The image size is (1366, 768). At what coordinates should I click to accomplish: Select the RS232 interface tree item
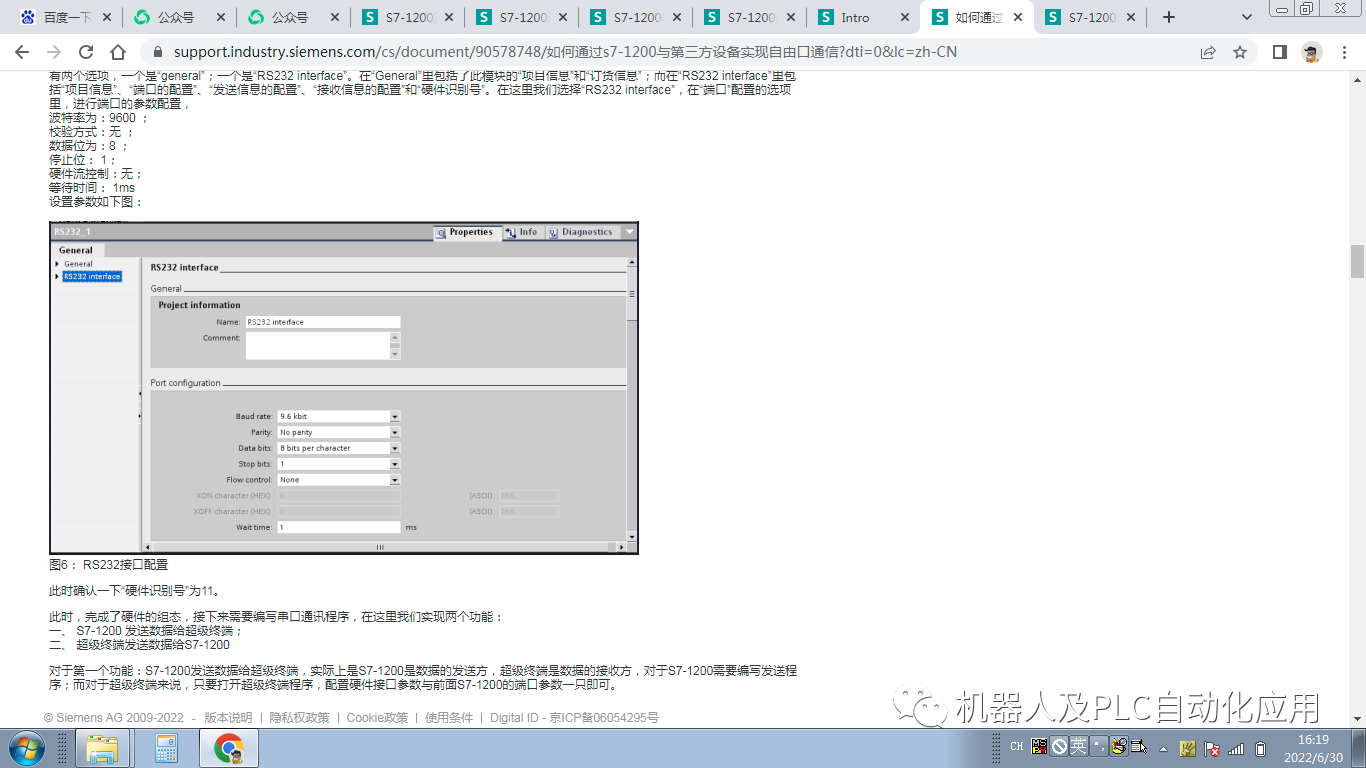point(92,277)
